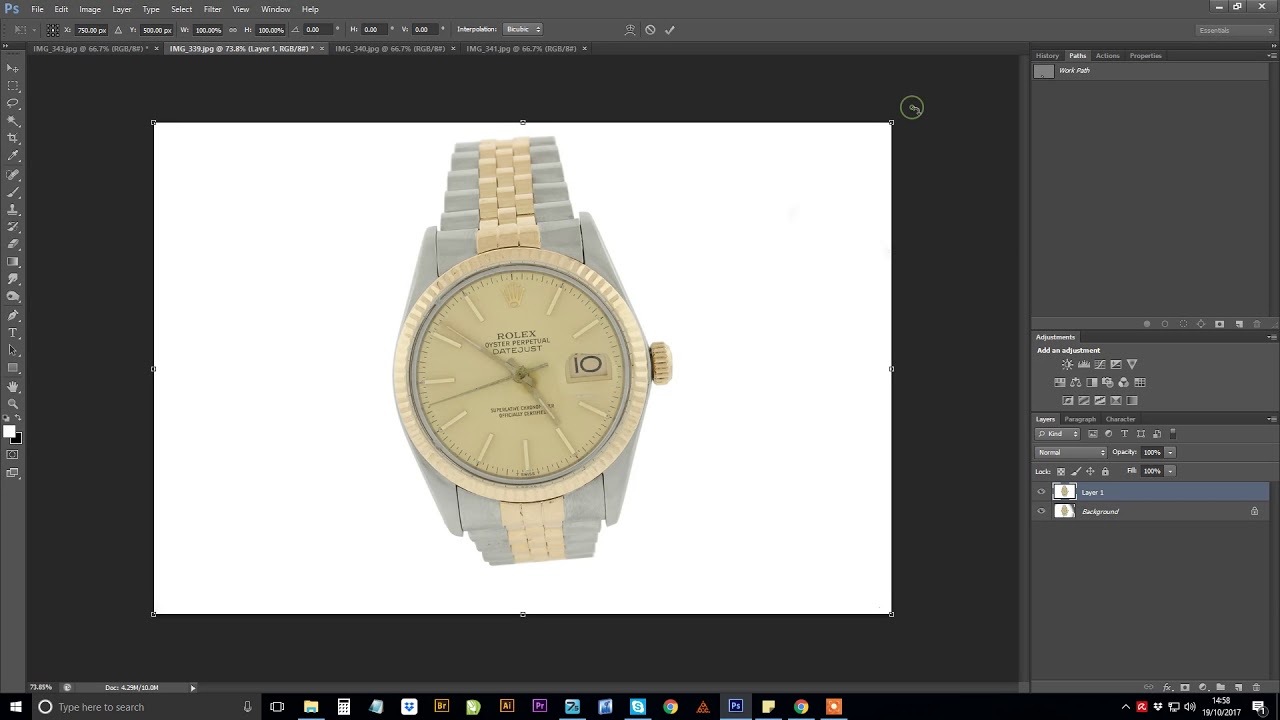1280x720 pixels.
Task: Open the Paths panel flyout menu
Action: coord(1271,56)
